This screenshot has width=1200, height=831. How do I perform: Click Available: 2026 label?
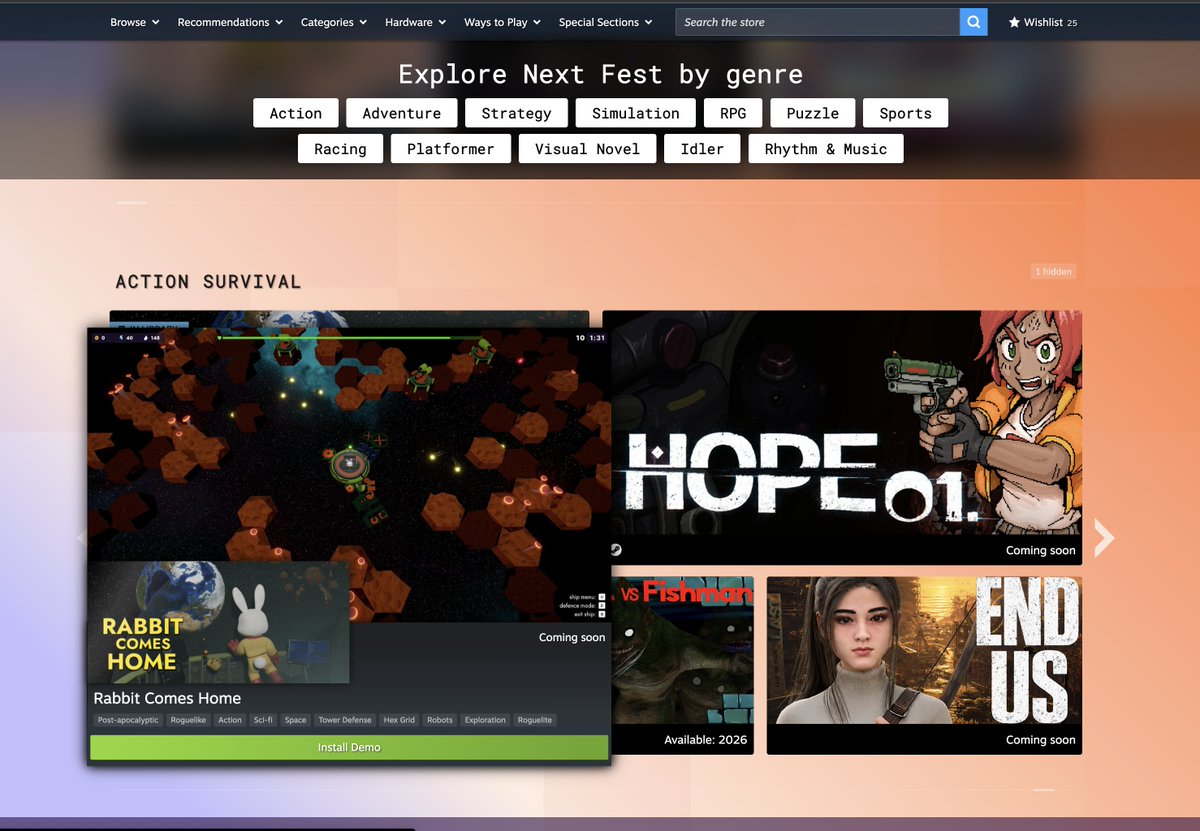coord(705,740)
